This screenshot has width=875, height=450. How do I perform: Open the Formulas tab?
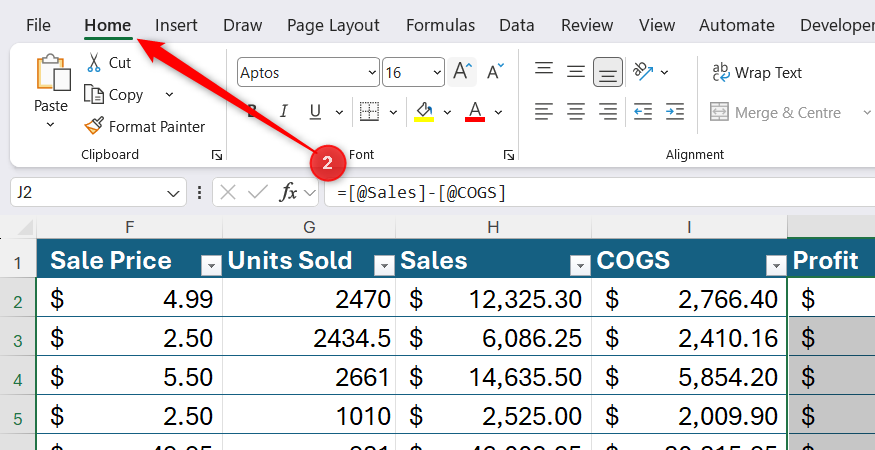440,25
